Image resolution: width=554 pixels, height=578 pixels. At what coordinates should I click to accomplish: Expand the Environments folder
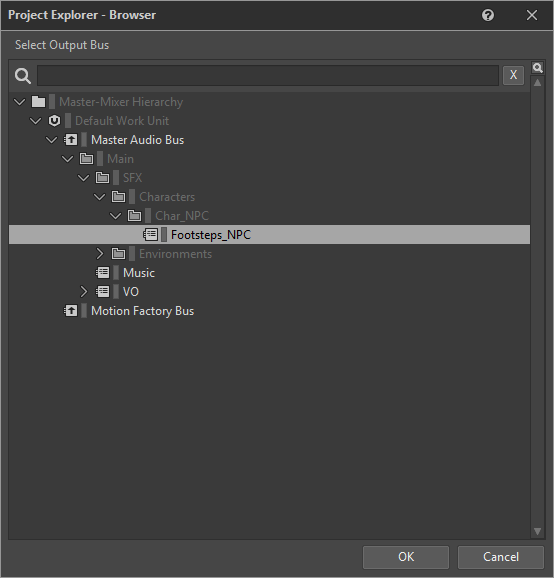100,254
